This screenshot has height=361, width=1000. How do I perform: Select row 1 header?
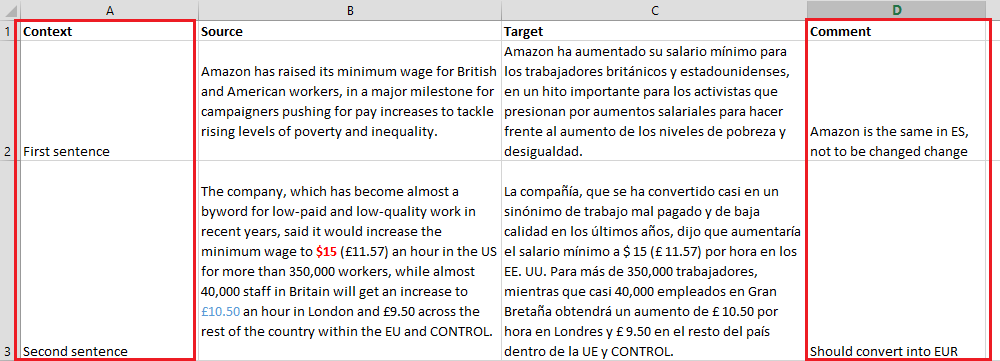pyautogui.click(x=7, y=31)
